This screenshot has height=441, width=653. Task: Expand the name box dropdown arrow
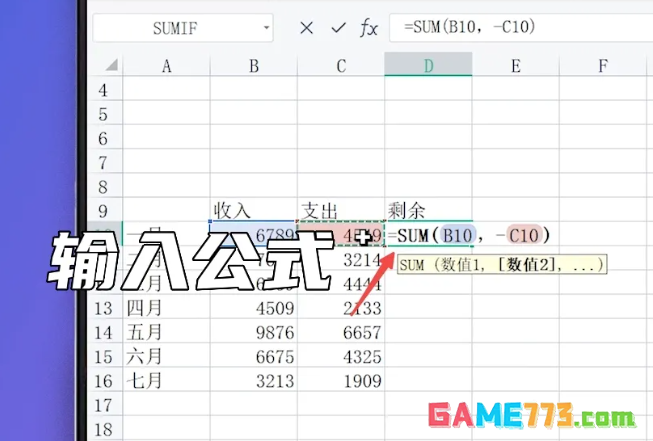click(x=264, y=28)
